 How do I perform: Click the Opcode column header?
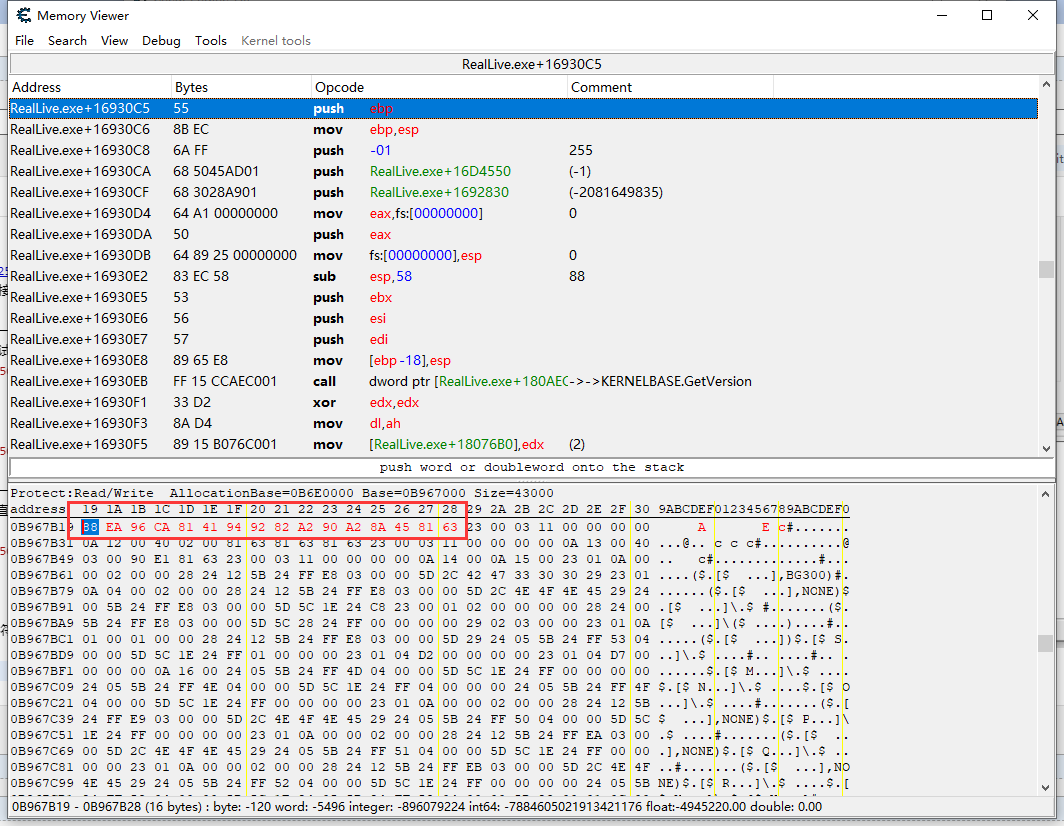coord(439,87)
